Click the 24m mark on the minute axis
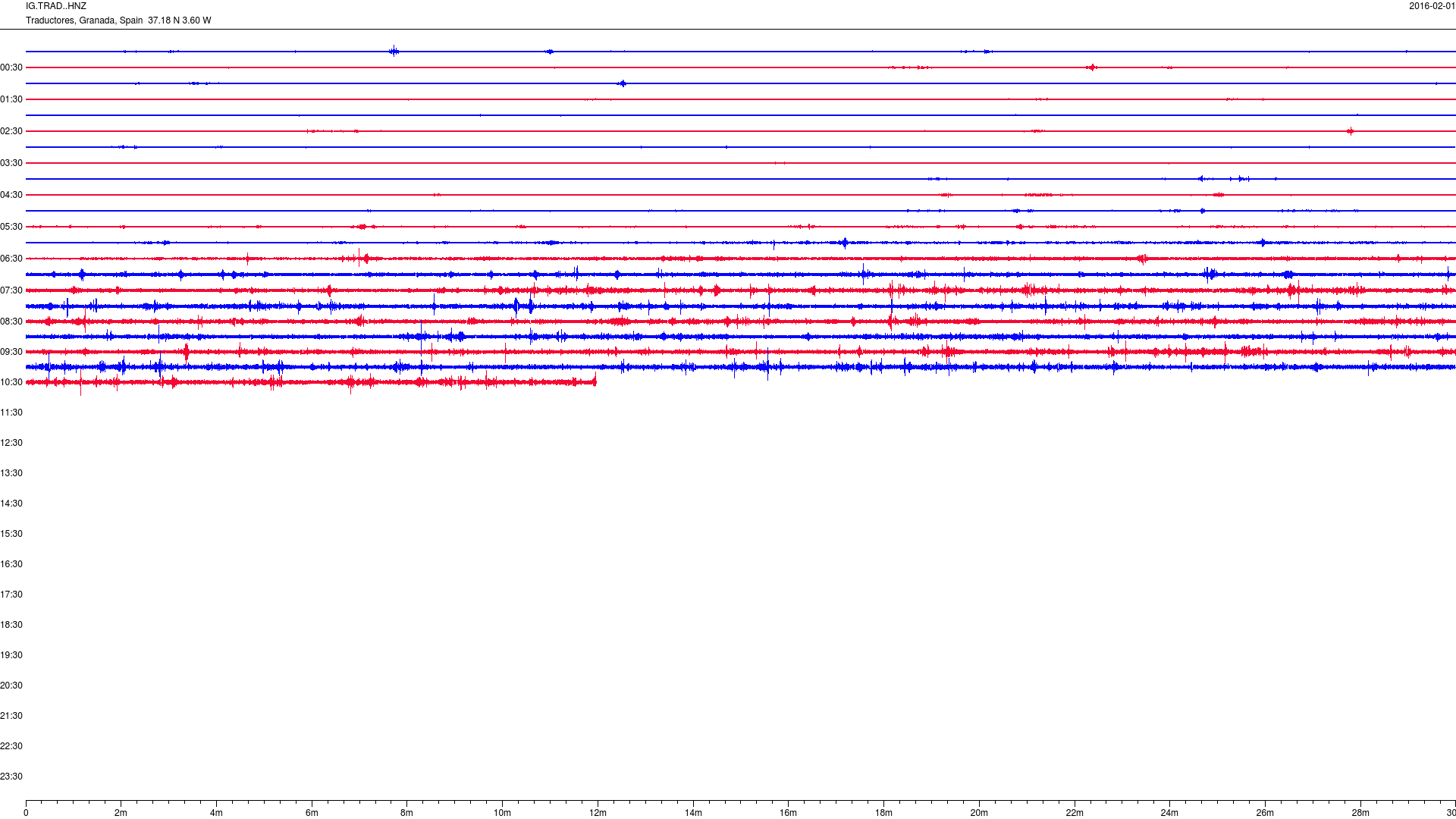This screenshot has height=819, width=1456. [1169, 813]
